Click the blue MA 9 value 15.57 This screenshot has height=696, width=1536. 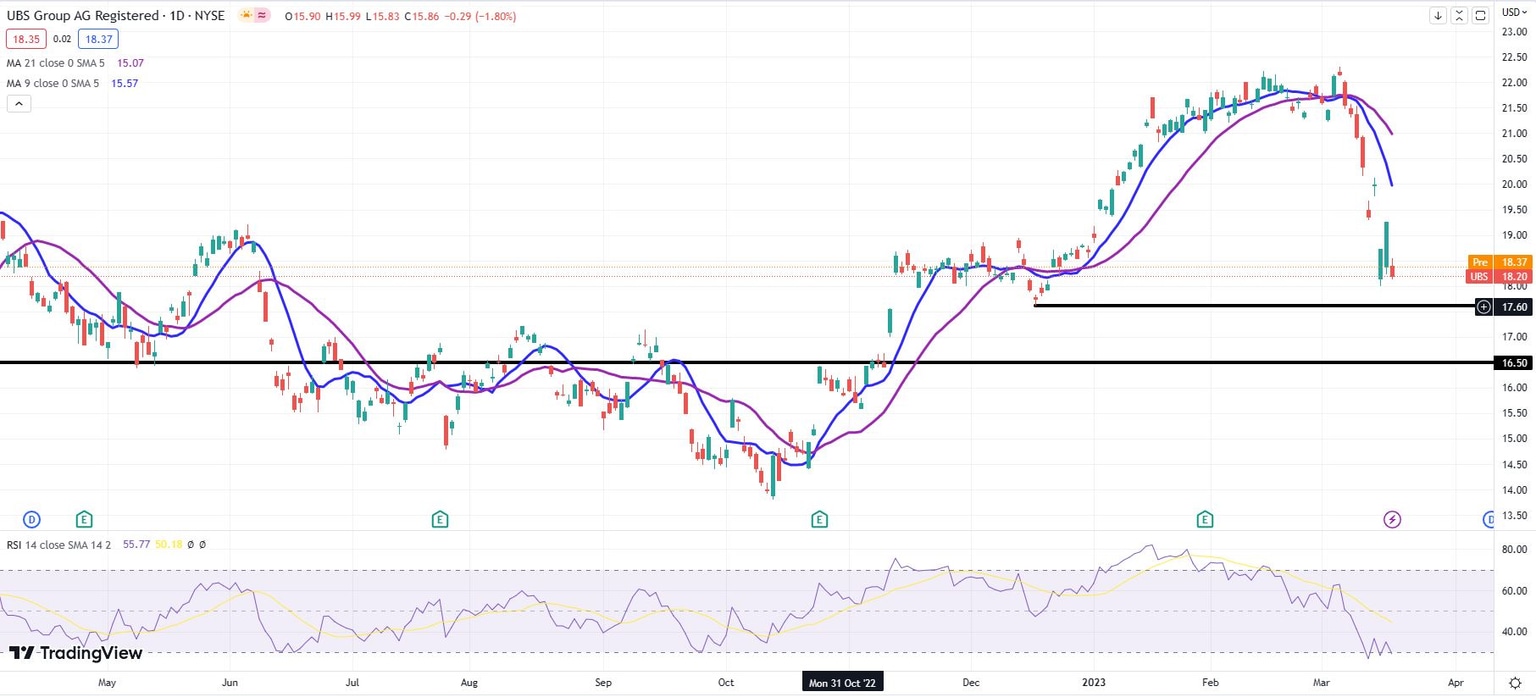[124, 83]
